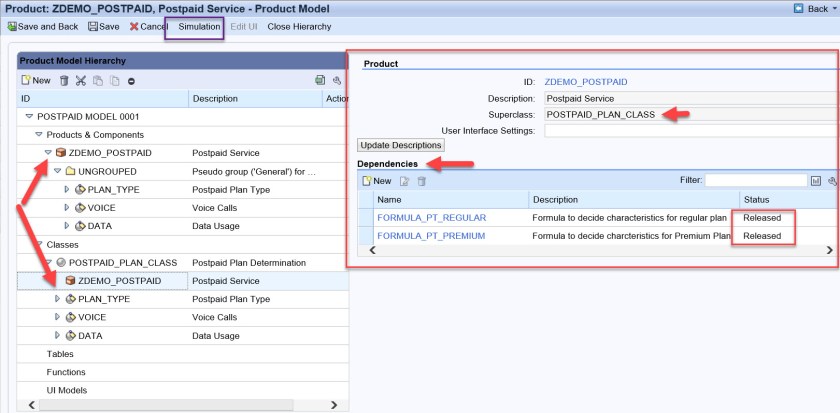This screenshot has height=413, width=840.
Task: Click the edit icon in Dependencies toolbar
Action: [405, 181]
